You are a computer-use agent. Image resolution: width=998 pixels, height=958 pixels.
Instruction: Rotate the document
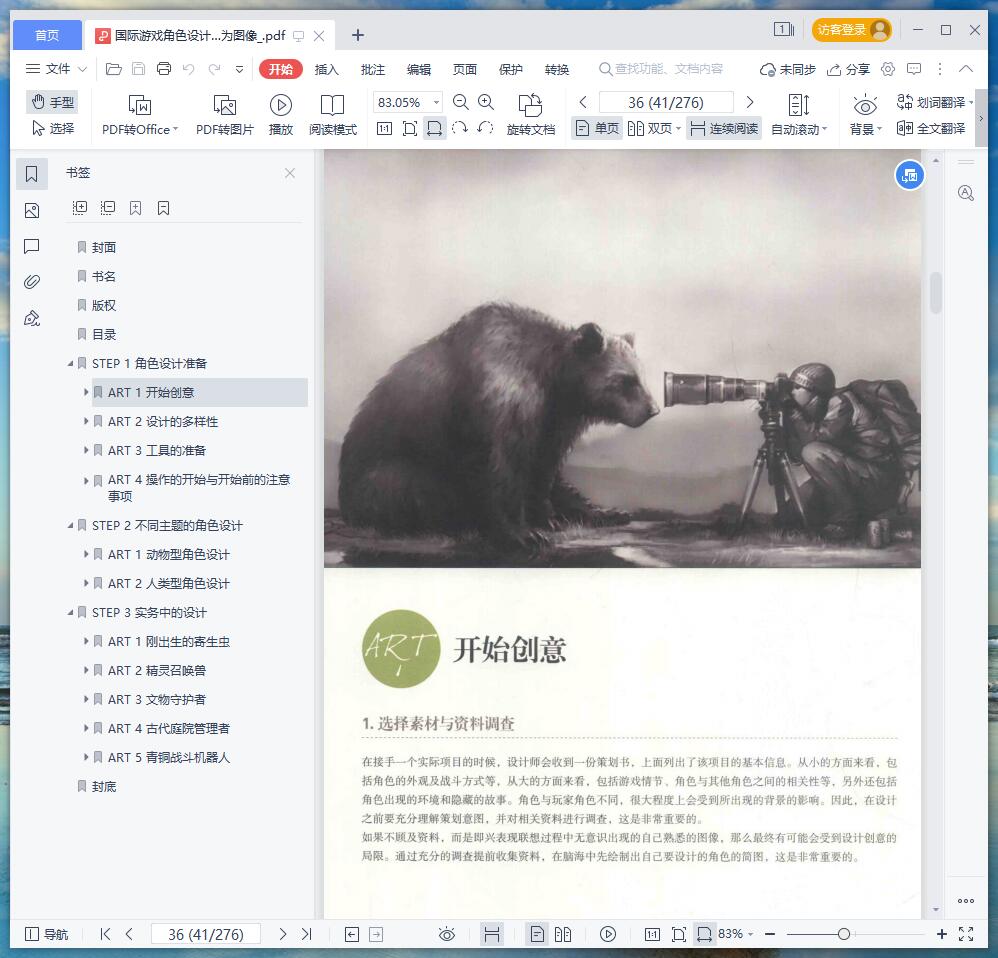click(531, 115)
